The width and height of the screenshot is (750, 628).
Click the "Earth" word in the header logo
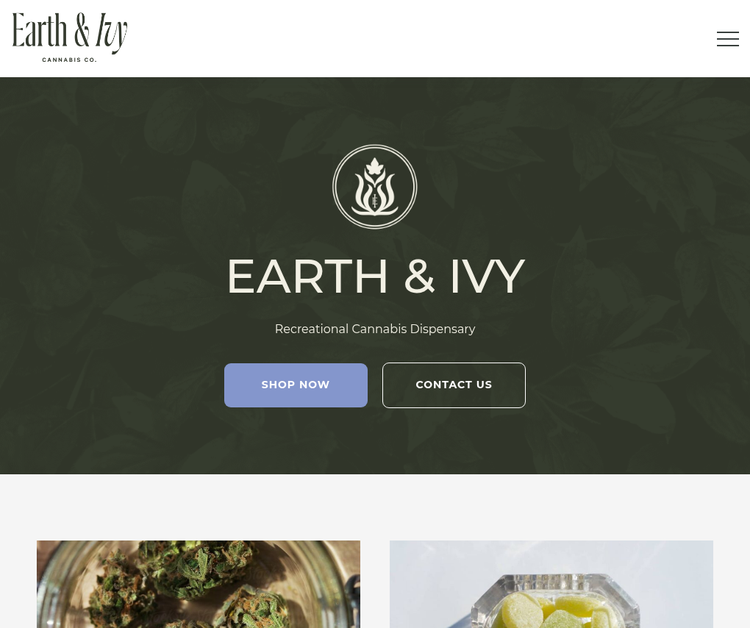point(39,30)
